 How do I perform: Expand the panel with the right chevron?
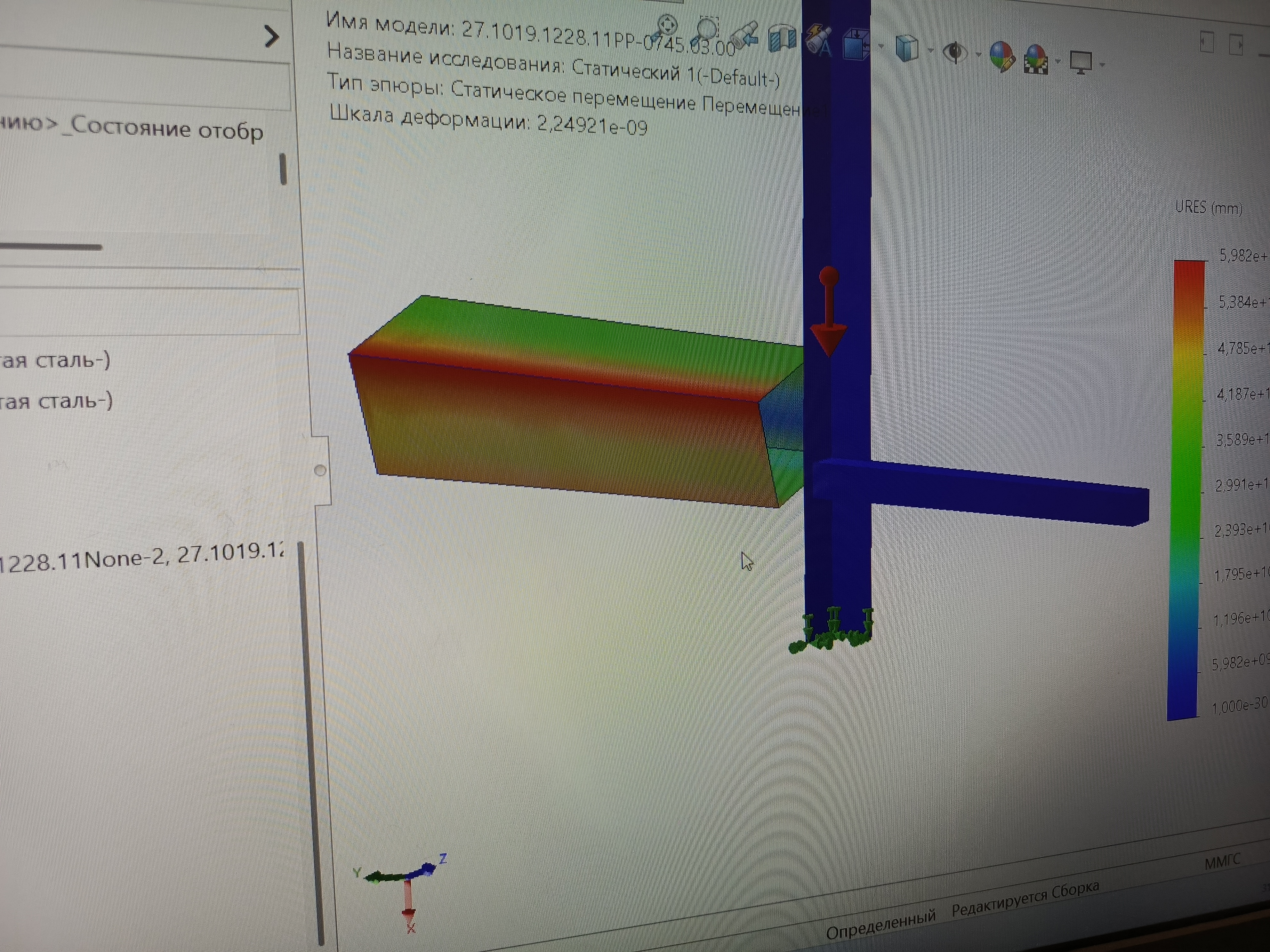(x=271, y=36)
